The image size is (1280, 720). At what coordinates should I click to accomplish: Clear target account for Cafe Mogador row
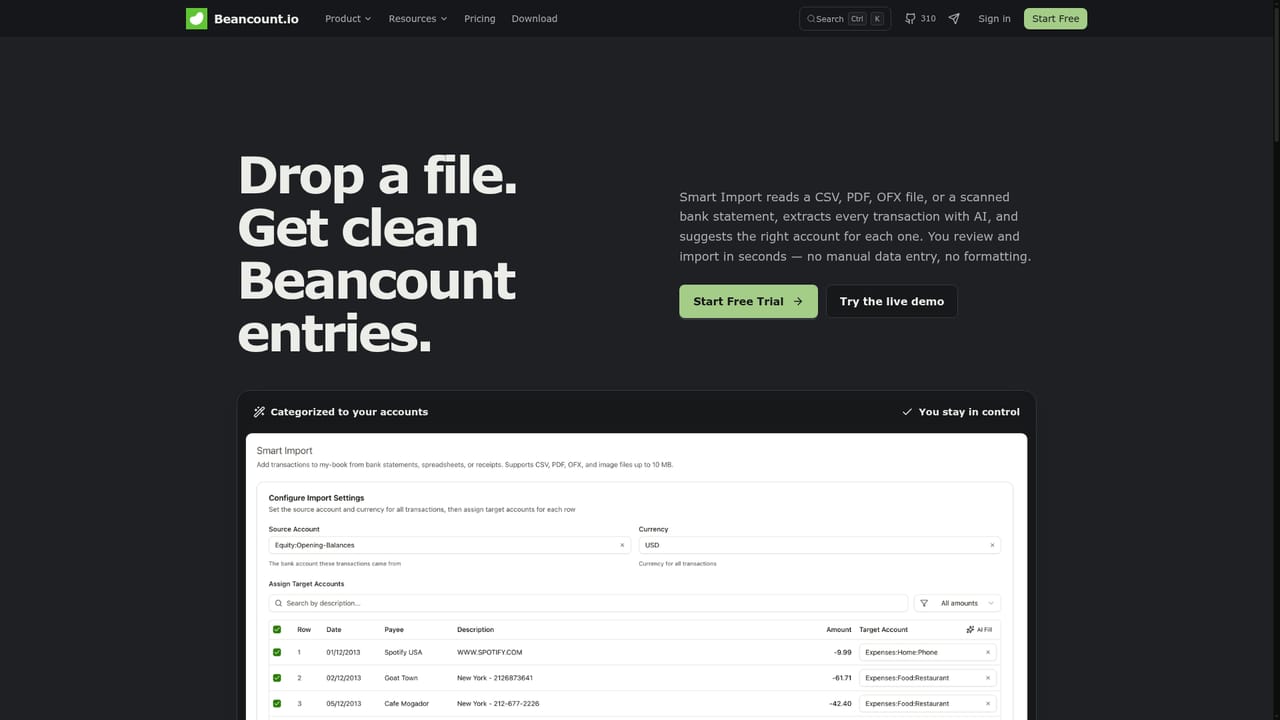(x=988, y=704)
